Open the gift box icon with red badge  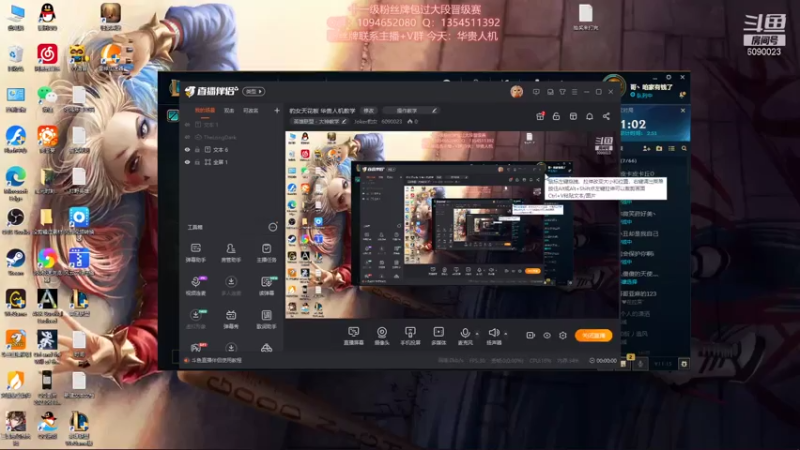540,116
